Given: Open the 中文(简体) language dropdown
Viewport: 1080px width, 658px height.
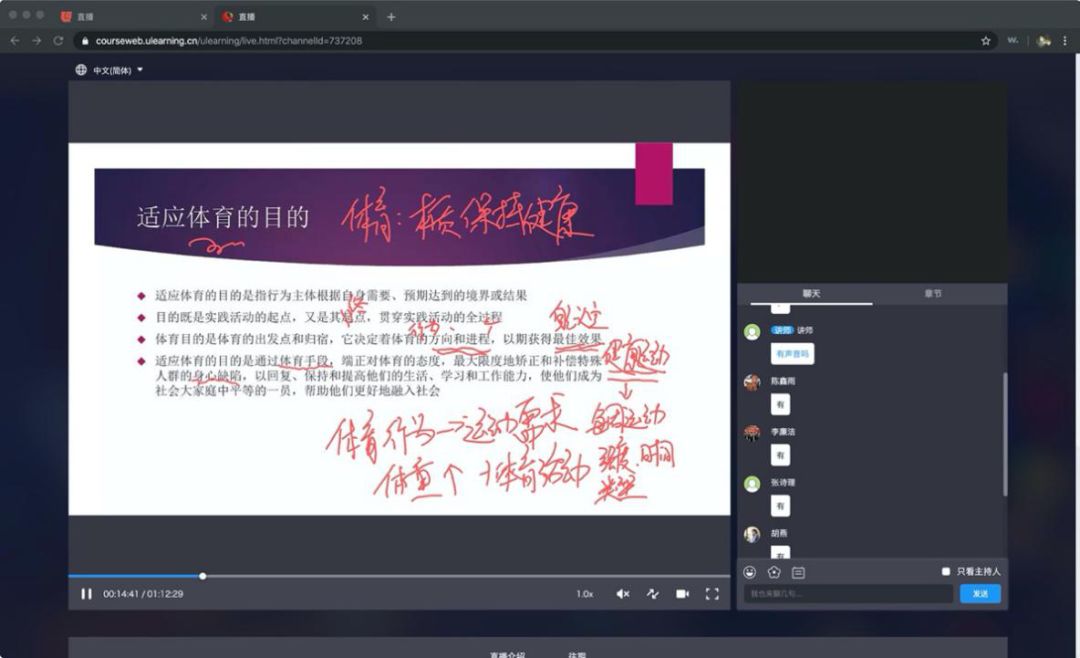Looking at the screenshot, I should (x=111, y=70).
